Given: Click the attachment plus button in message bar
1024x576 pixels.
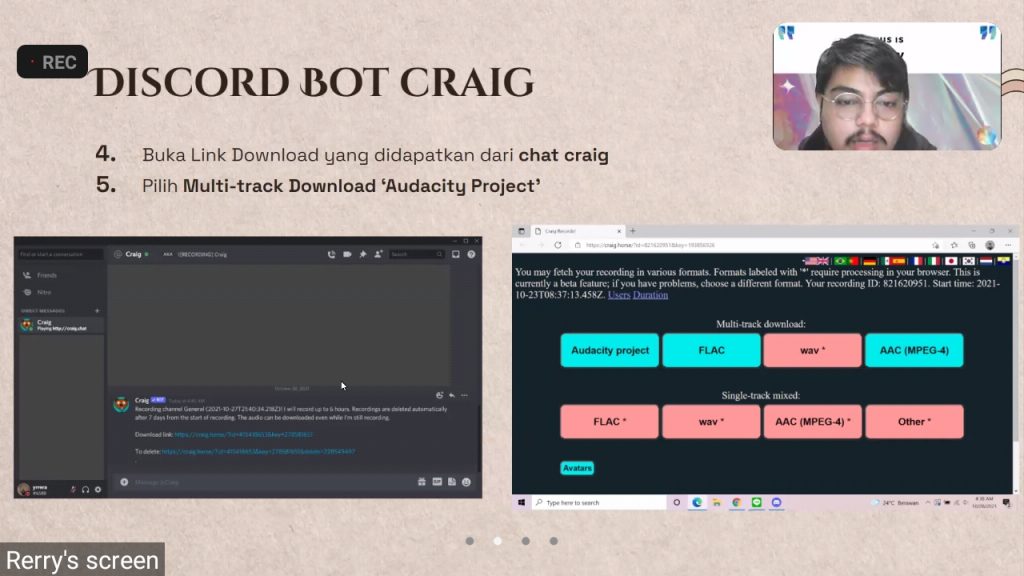Looking at the screenshot, I should pos(124,482).
